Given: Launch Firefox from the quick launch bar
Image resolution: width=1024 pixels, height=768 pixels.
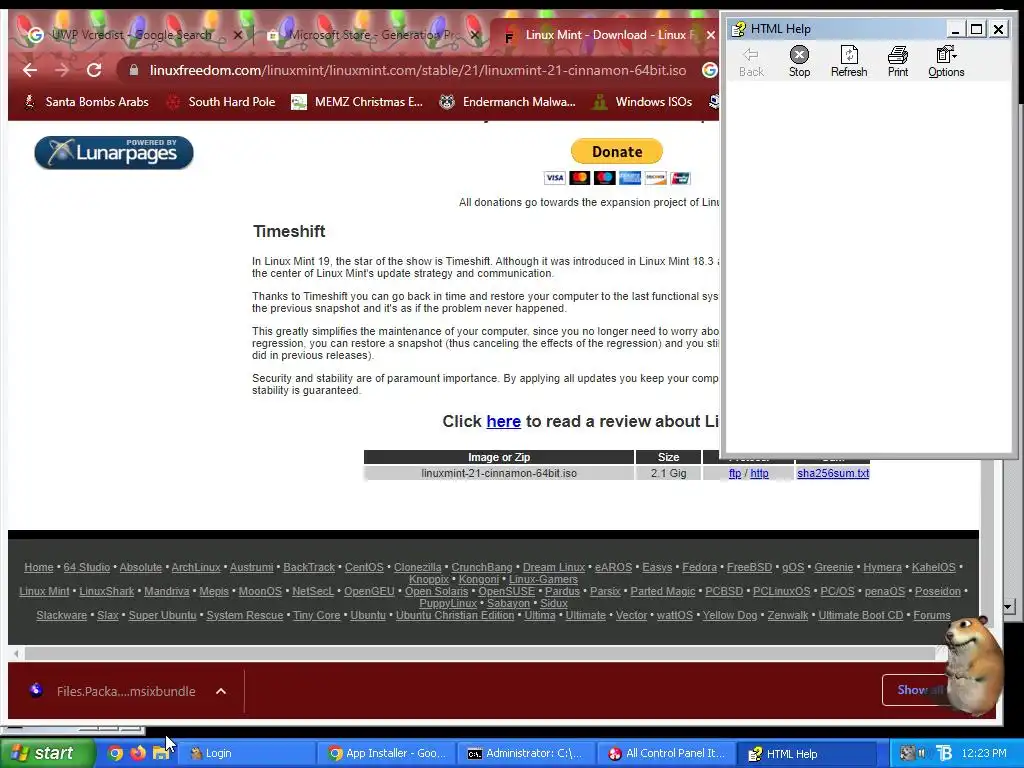Looking at the screenshot, I should tap(138, 753).
